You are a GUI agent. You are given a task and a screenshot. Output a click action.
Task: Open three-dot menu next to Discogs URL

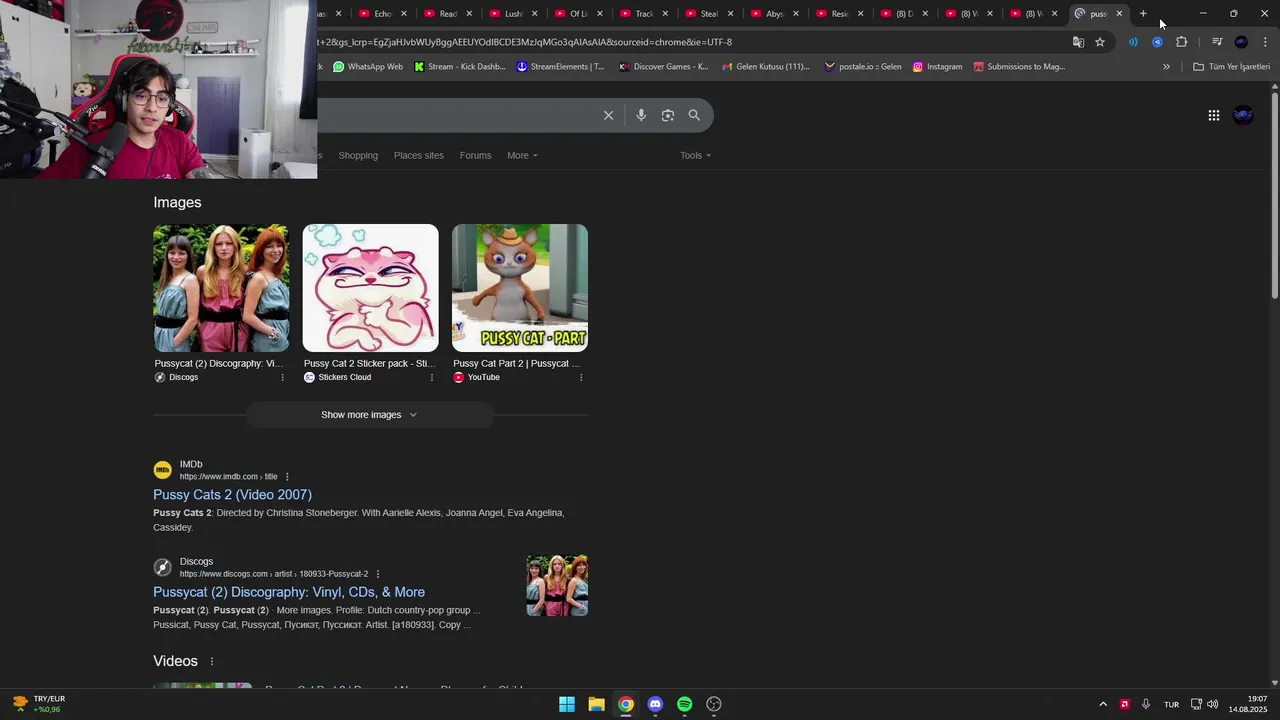click(x=378, y=574)
